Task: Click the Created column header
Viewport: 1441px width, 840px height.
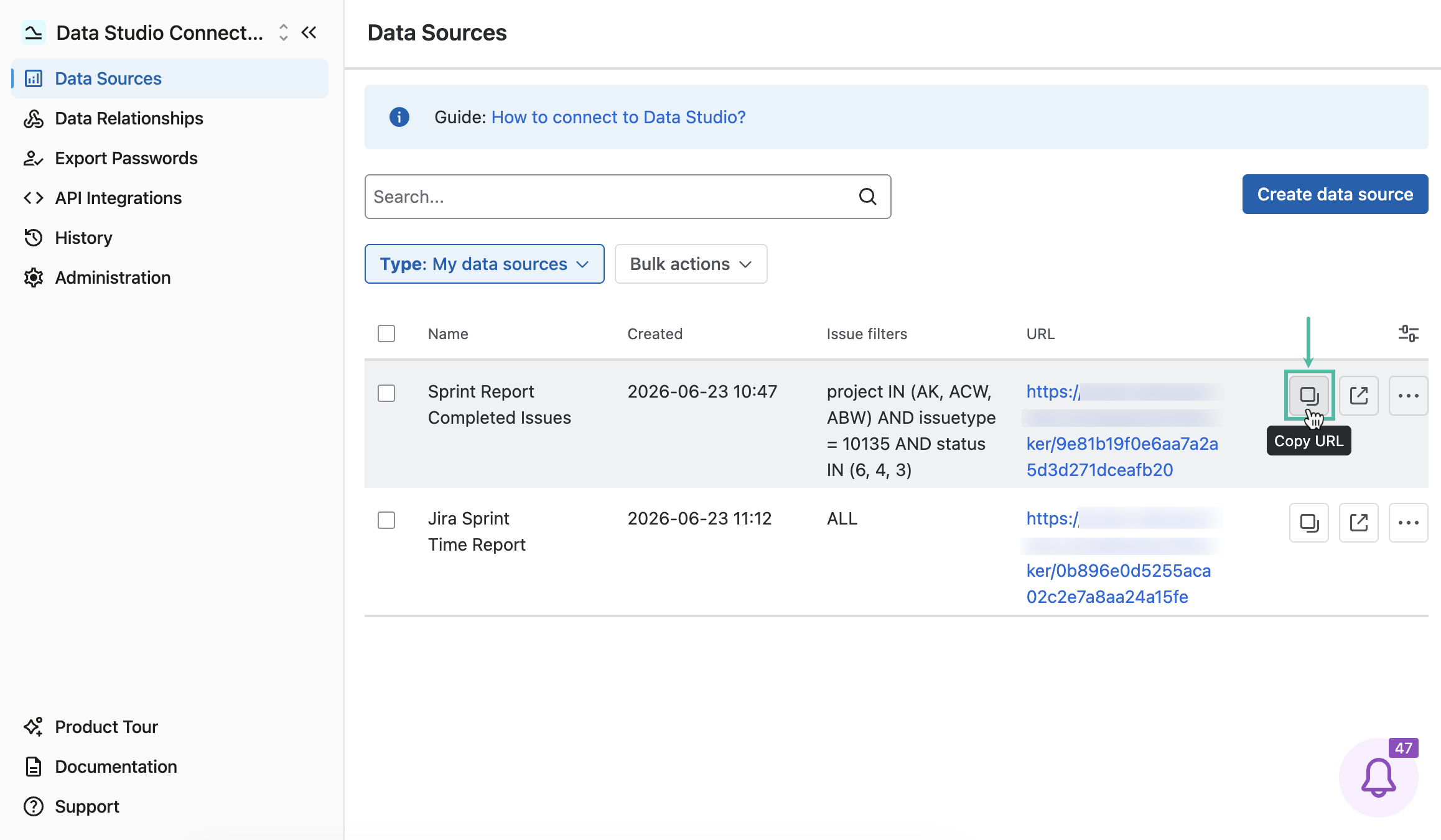Action: pos(655,334)
